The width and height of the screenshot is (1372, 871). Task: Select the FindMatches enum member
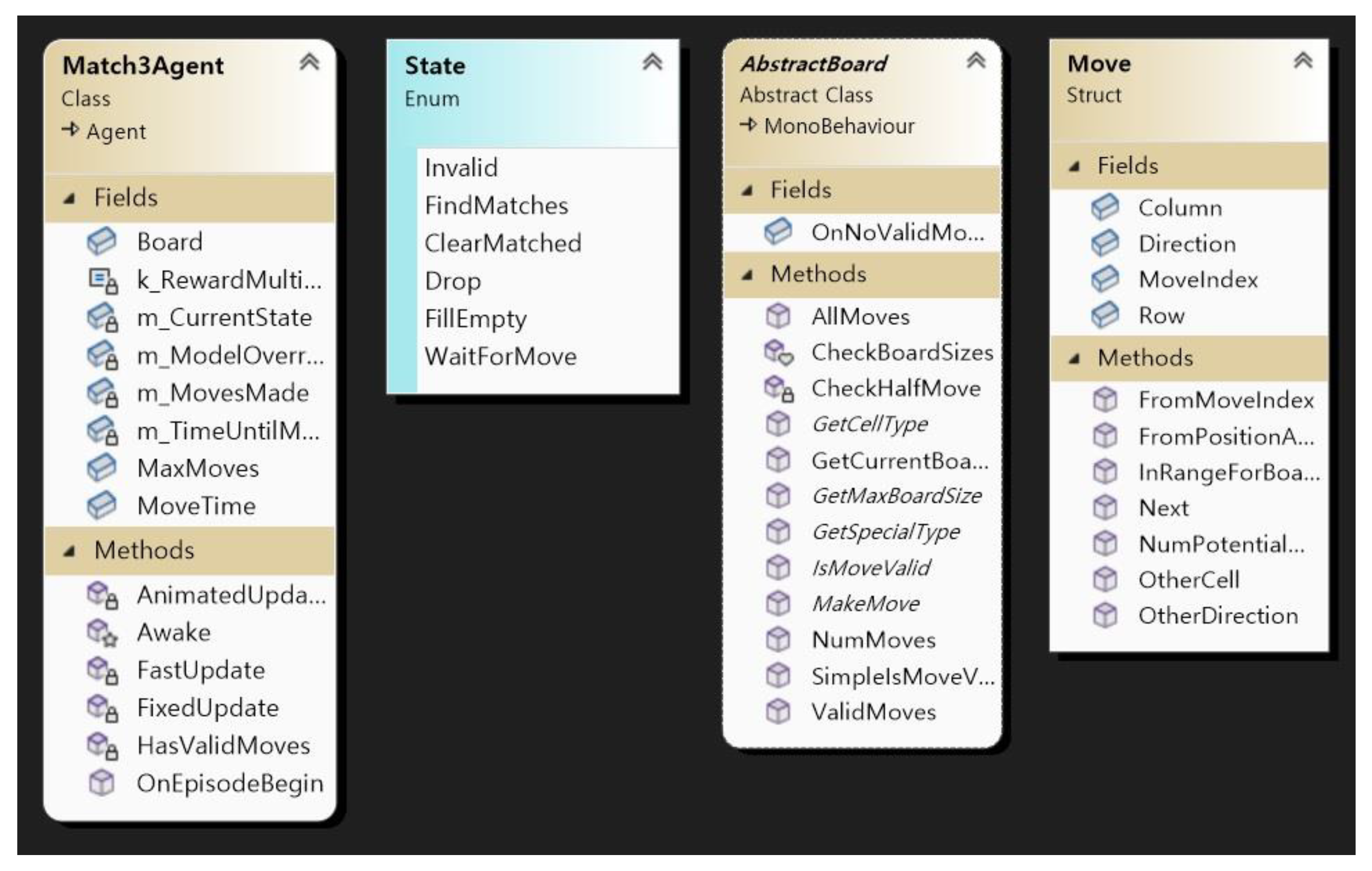click(496, 205)
